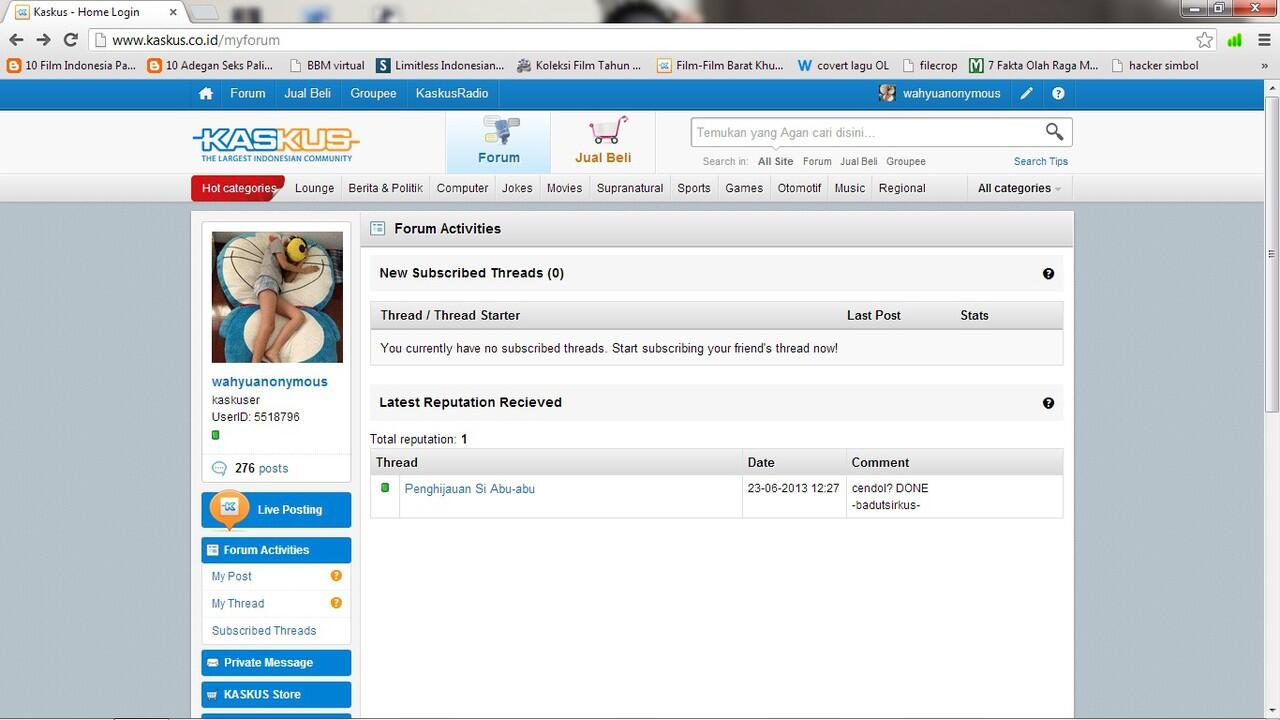Click Groupee in the top blue bar
1280x720 pixels.
373,93
